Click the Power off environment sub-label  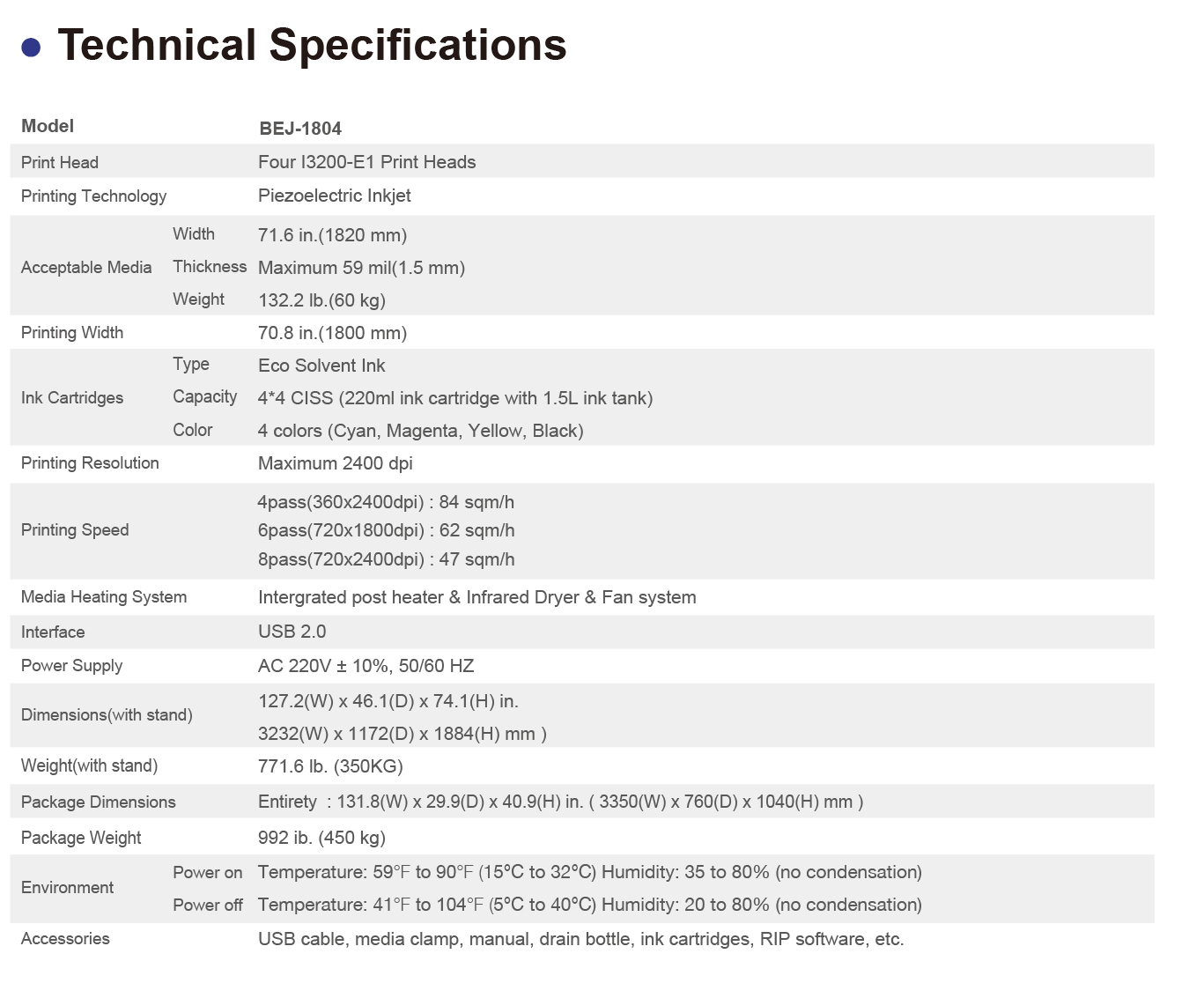[207, 906]
